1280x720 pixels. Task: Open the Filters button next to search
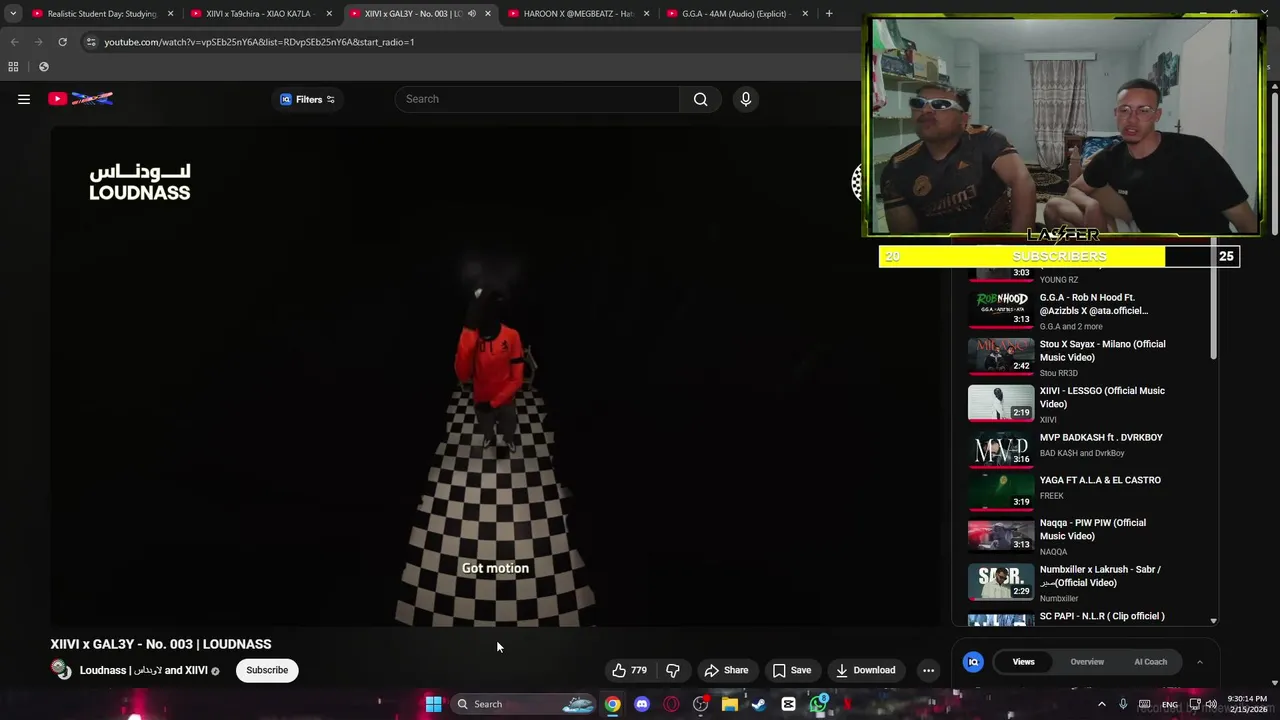click(x=308, y=99)
